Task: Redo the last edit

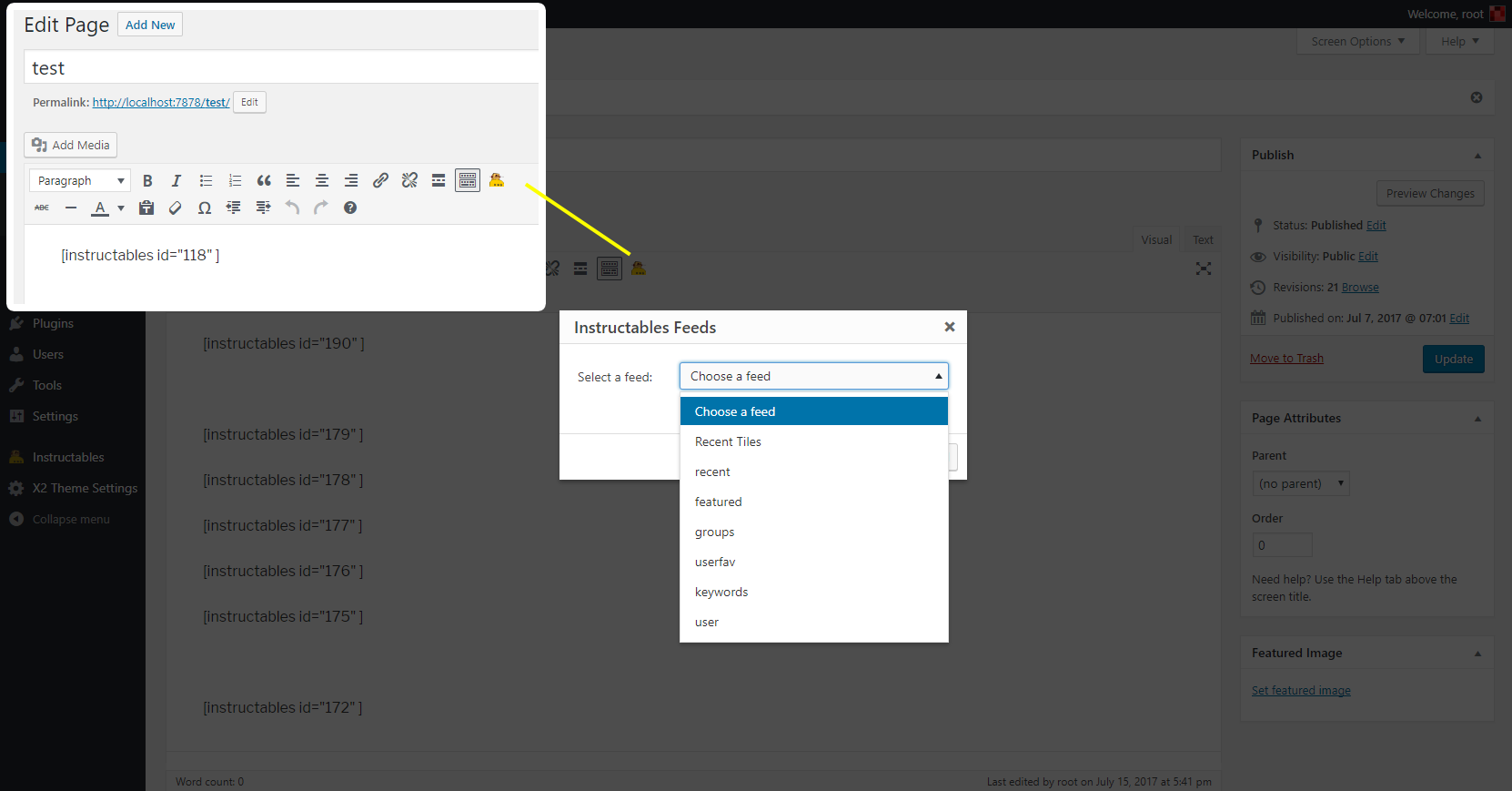Action: pyautogui.click(x=321, y=208)
